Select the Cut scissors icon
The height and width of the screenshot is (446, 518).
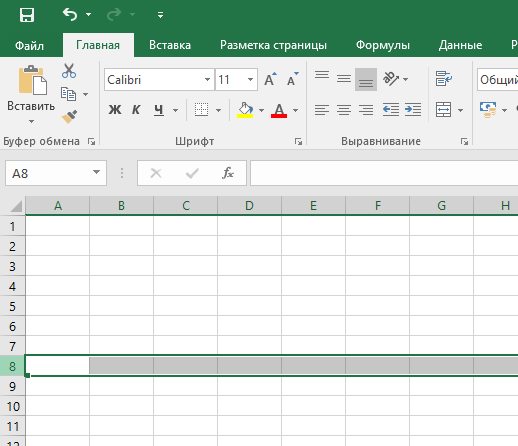tap(69, 71)
